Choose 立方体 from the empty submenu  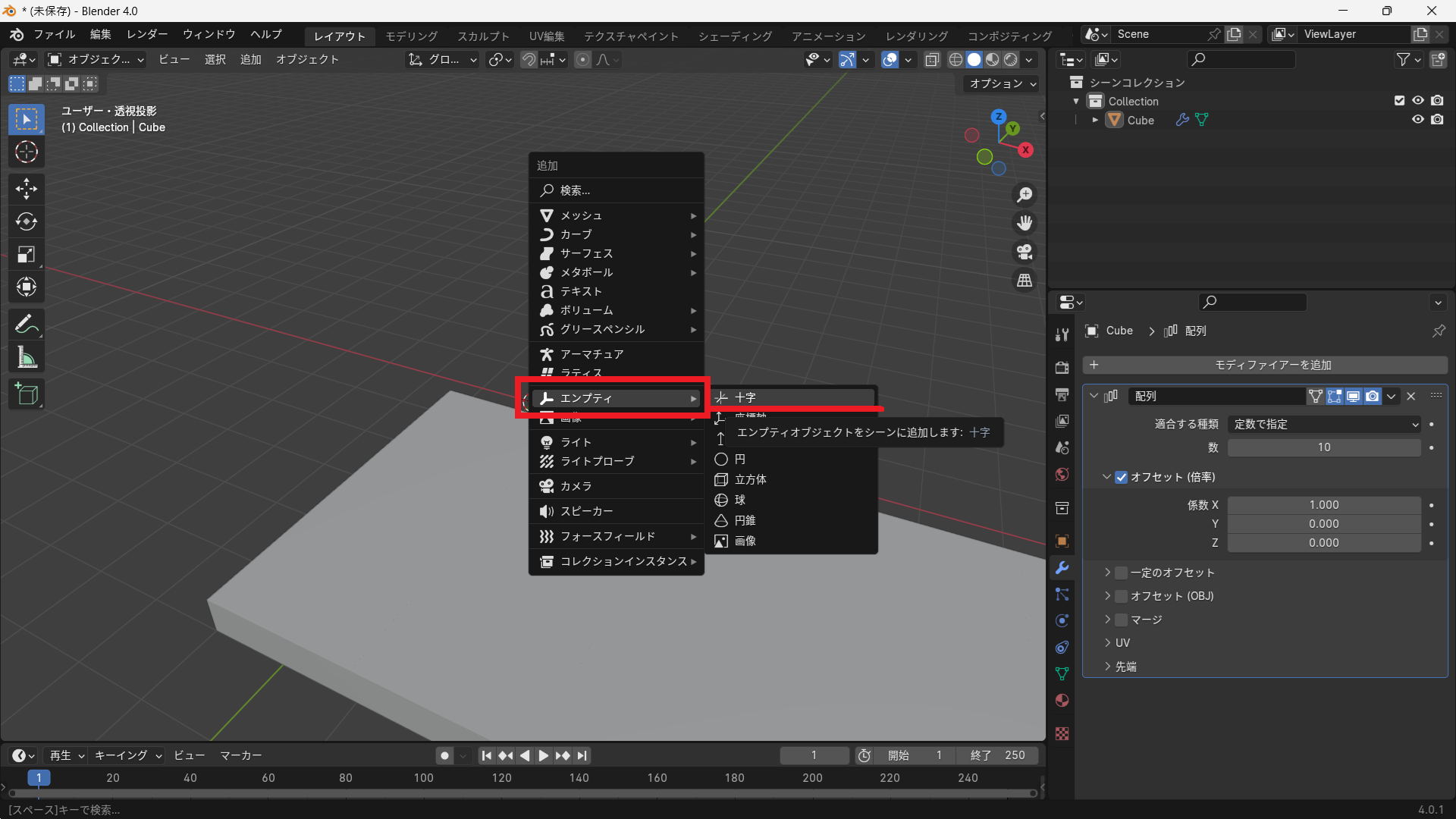tap(750, 479)
